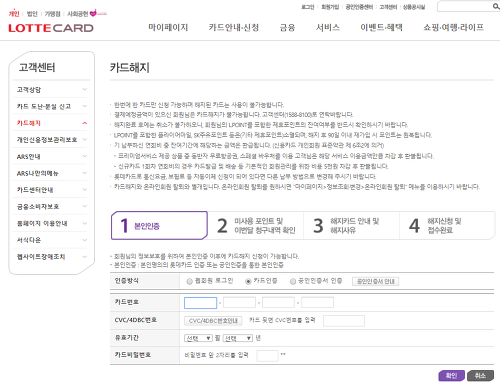Click ARS안내 sidebar item
500x390 pixels.
pos(29,156)
